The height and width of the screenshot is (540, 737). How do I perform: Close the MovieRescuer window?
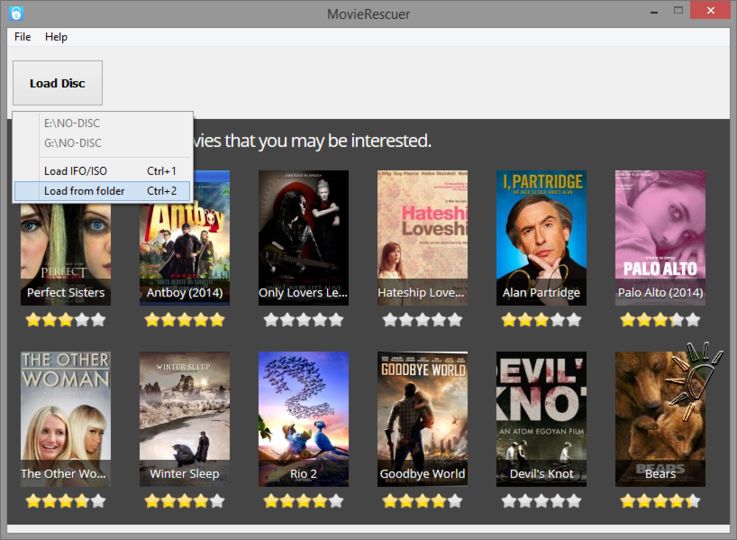[x=711, y=10]
